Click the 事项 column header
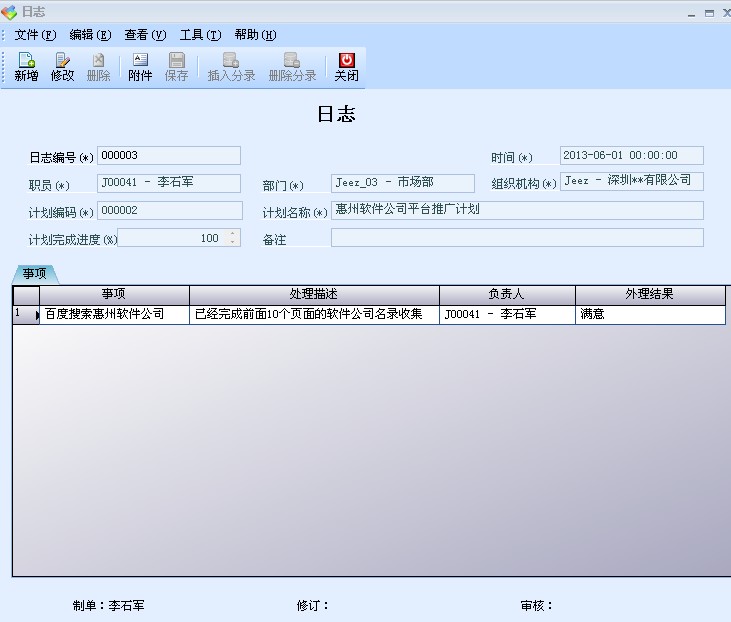 point(114,294)
